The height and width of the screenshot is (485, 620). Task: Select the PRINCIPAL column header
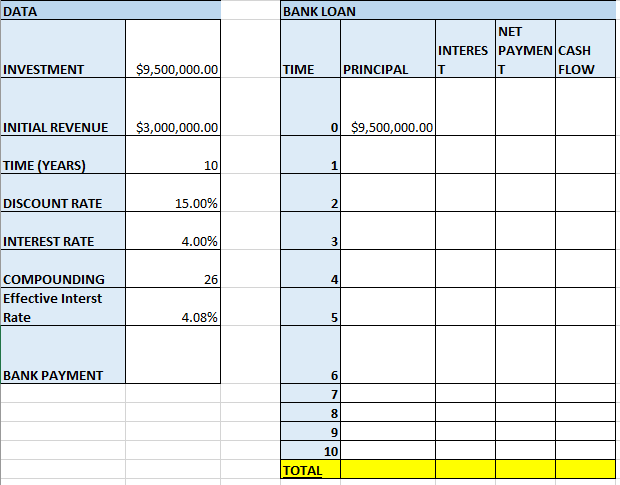tap(388, 49)
